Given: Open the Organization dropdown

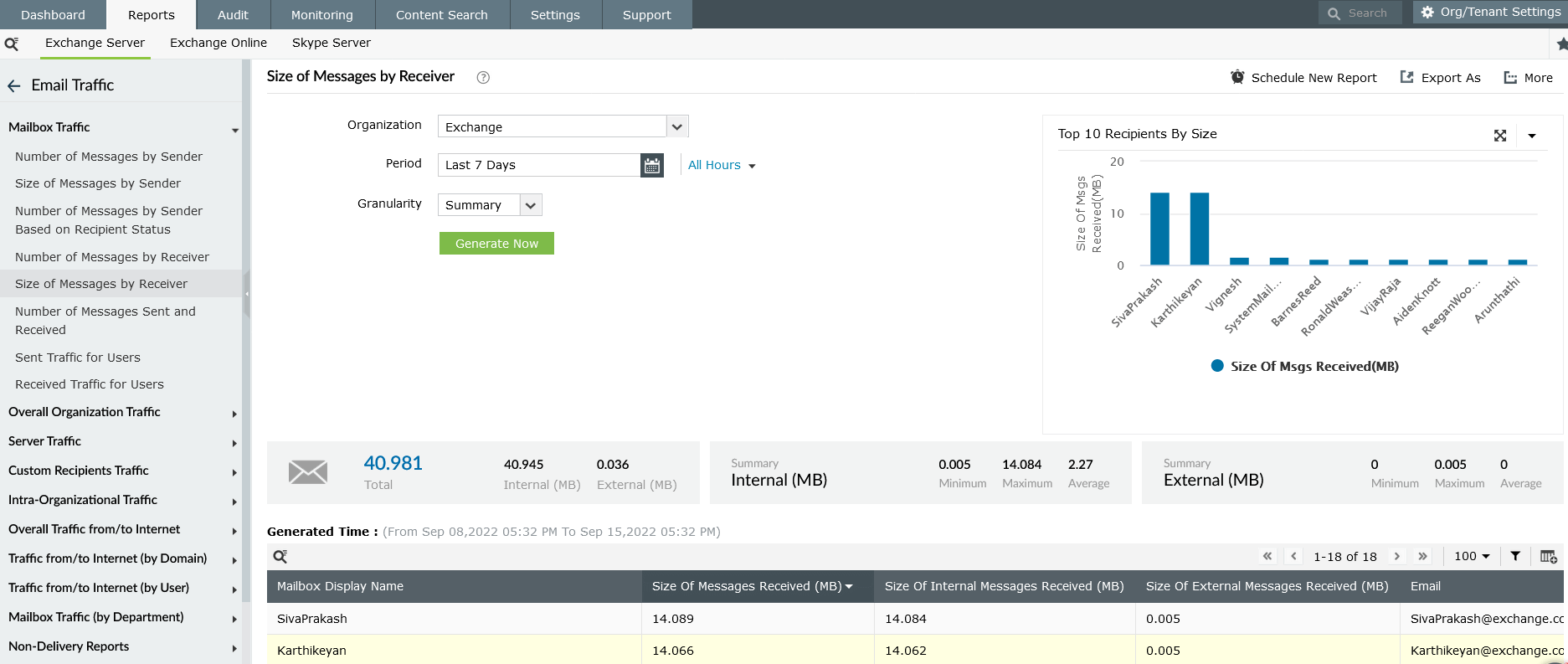Looking at the screenshot, I should click(x=677, y=126).
